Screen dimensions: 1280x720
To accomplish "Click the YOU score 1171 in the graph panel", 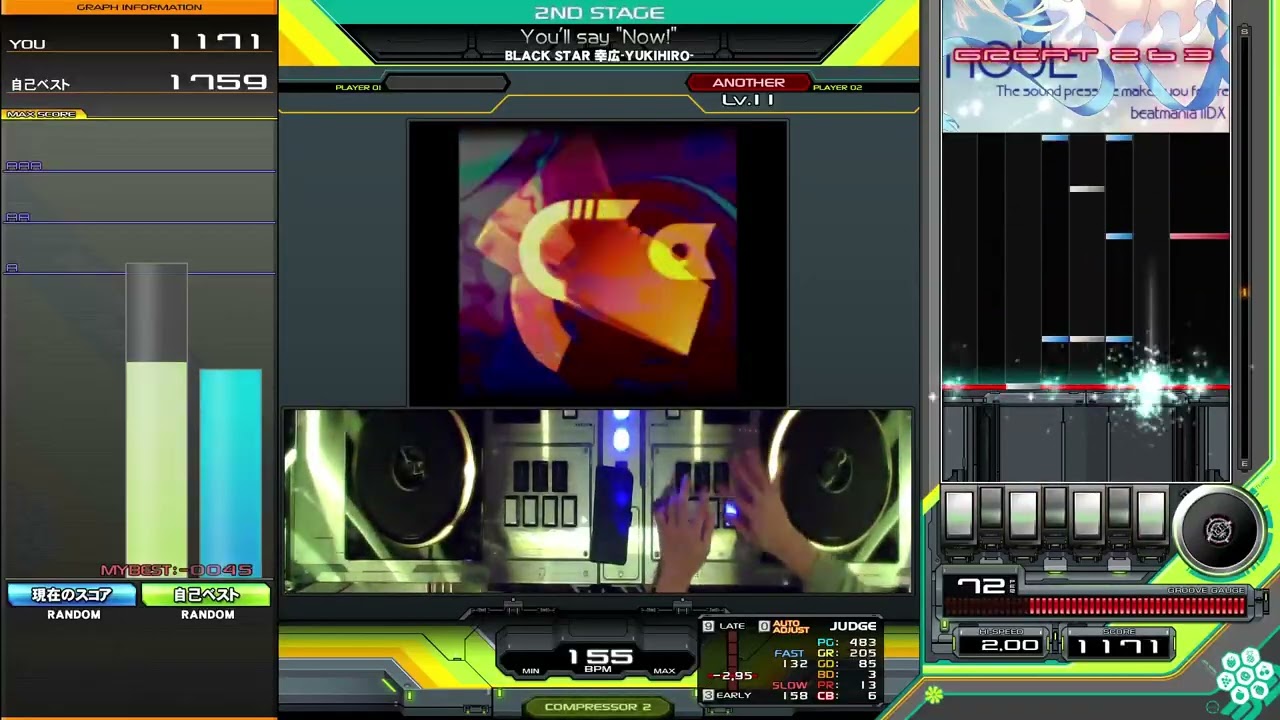I will tap(215, 42).
